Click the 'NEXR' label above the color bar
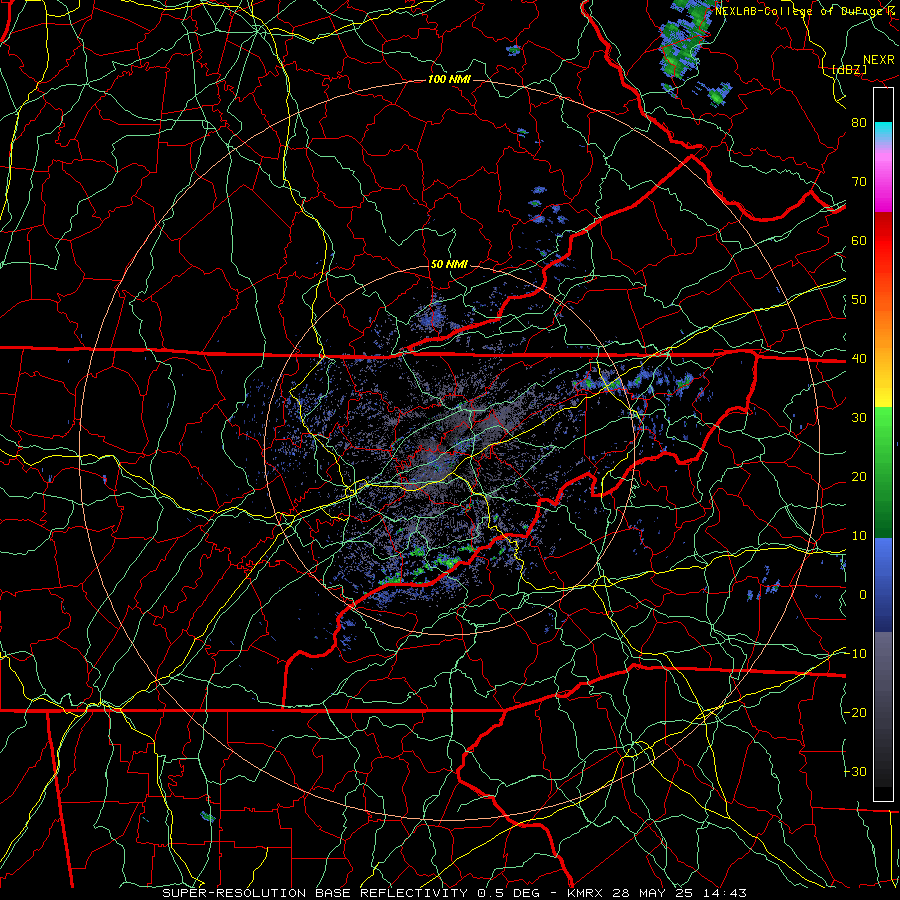This screenshot has height=900, width=900. pyautogui.click(x=878, y=60)
